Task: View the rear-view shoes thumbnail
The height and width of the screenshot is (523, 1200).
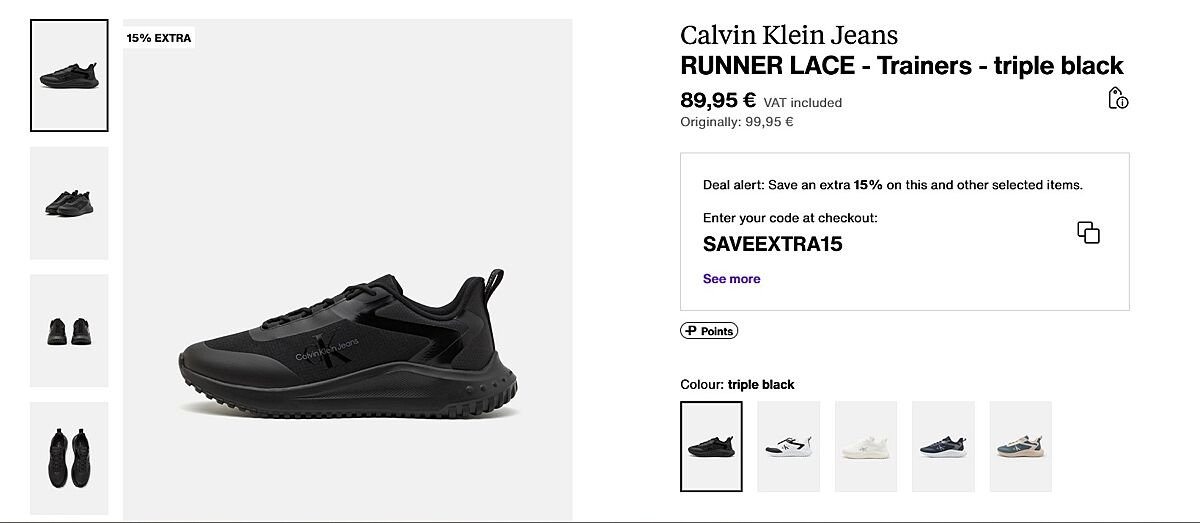Action: (x=69, y=330)
